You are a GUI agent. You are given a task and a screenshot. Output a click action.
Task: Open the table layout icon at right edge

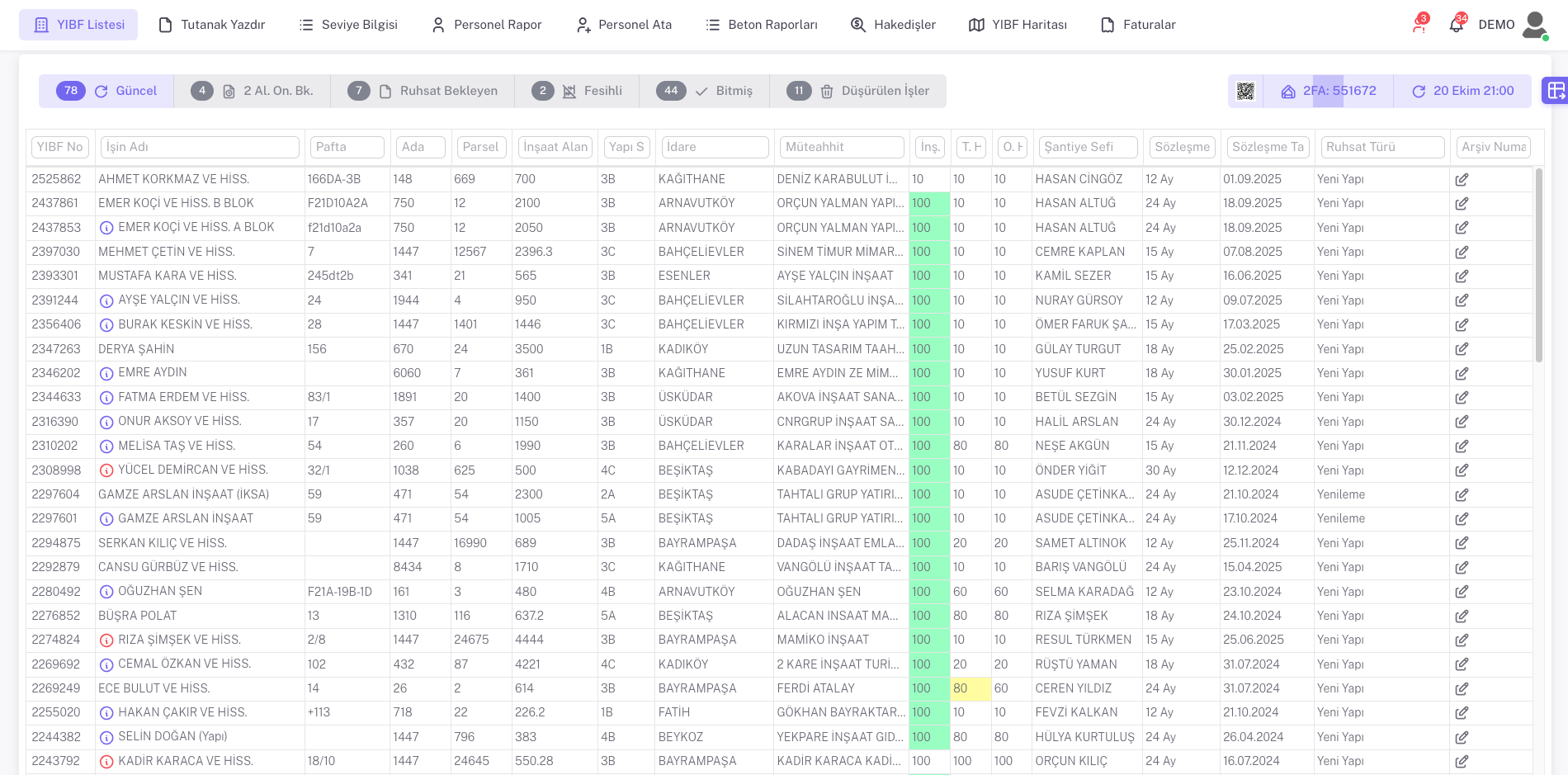pyautogui.click(x=1556, y=91)
